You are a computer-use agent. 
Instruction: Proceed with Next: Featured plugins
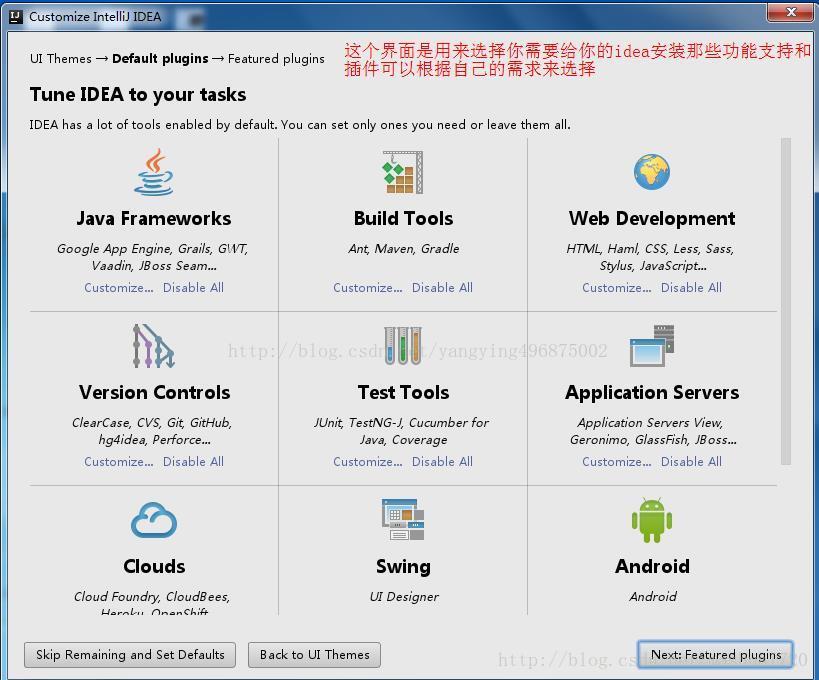click(x=716, y=655)
